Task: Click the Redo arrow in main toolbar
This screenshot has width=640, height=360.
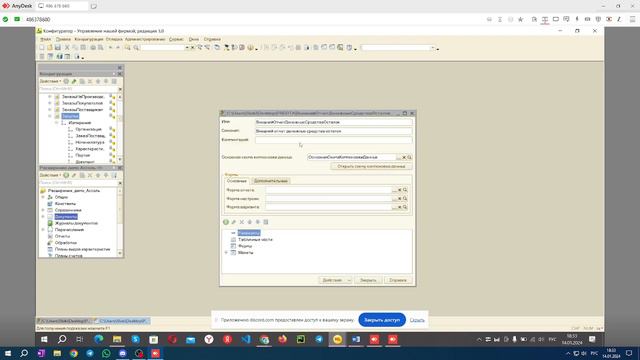Action: tap(118, 48)
